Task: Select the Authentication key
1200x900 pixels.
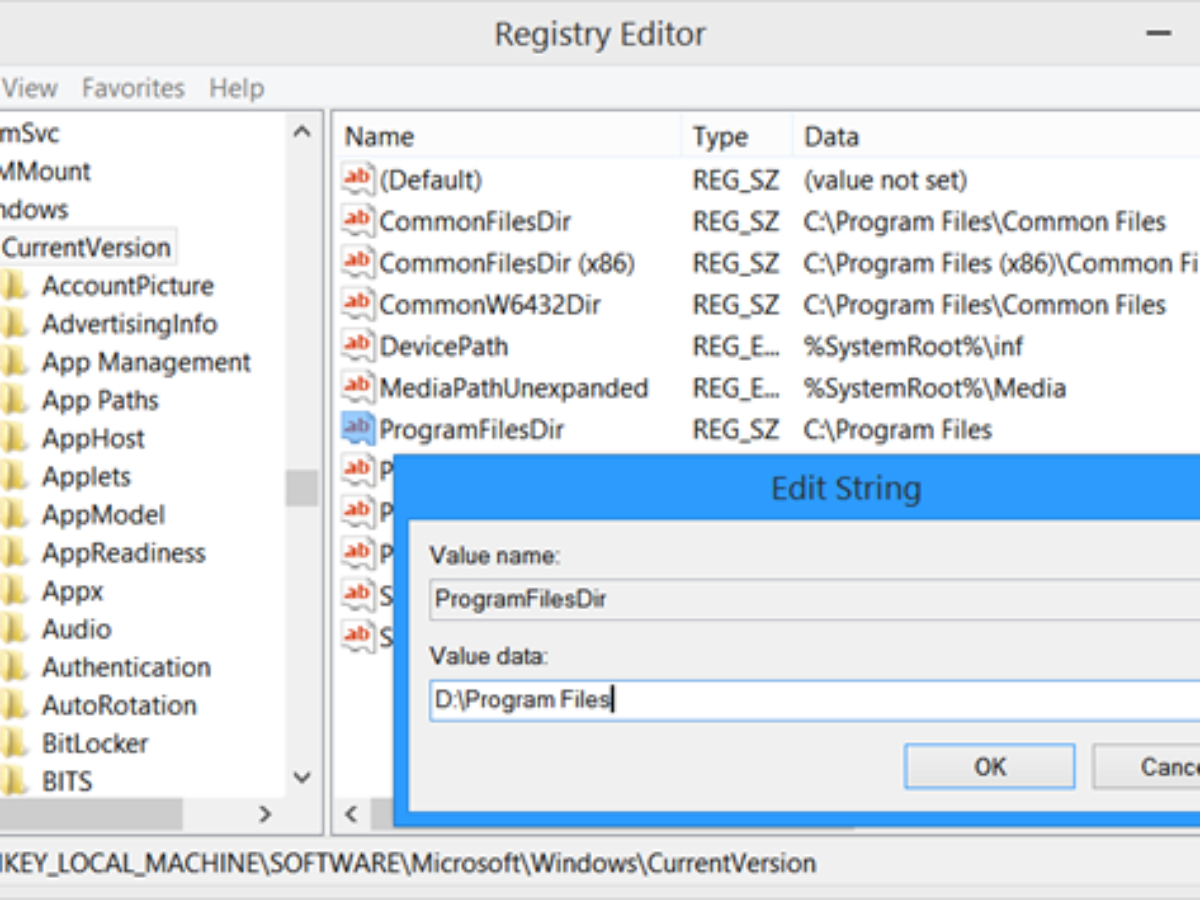Action: pyautogui.click(x=126, y=667)
